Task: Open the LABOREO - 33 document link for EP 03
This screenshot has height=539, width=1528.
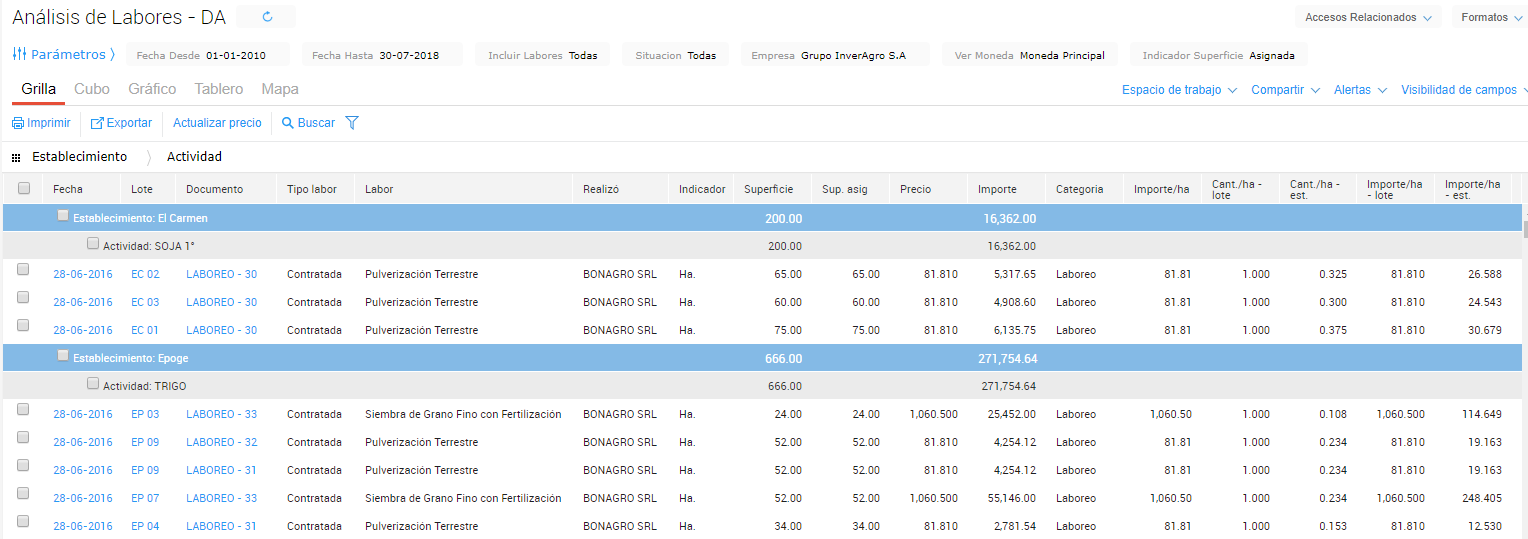Action: [x=221, y=414]
